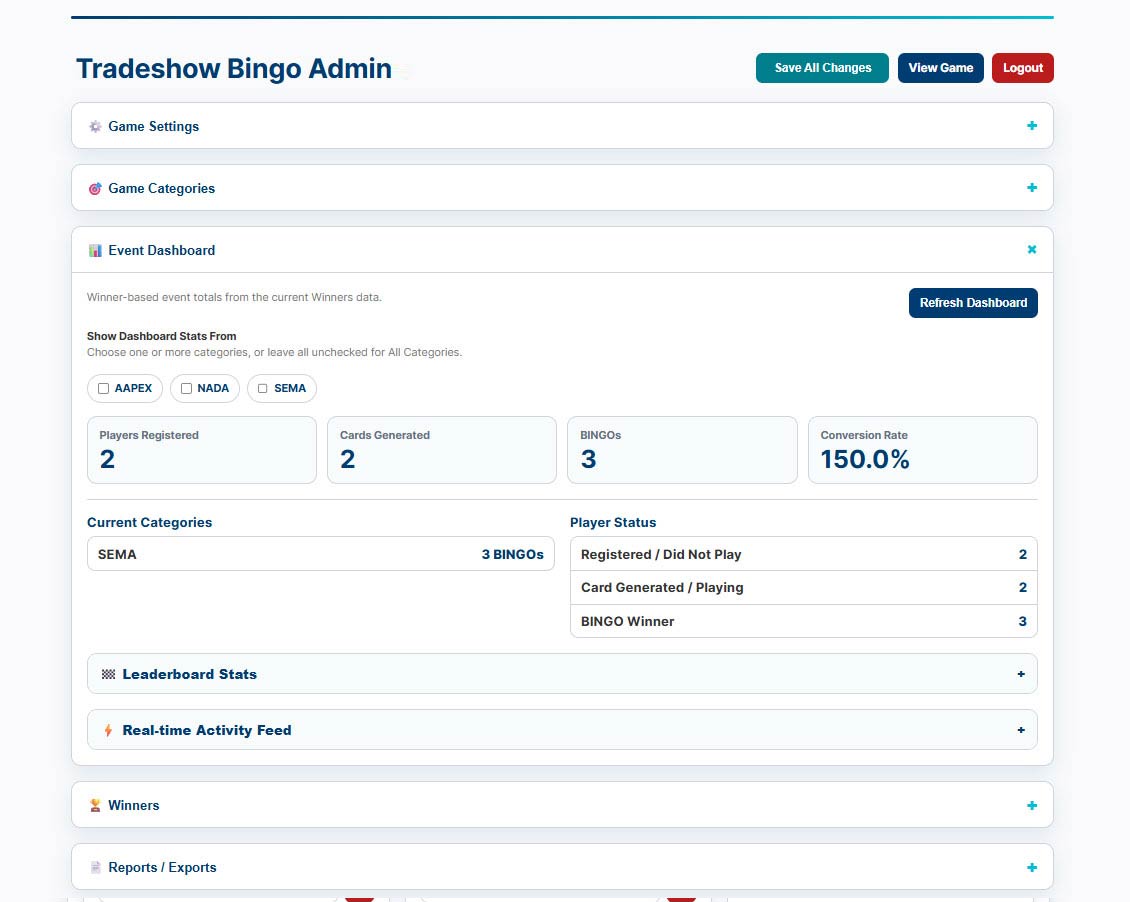The image size is (1130, 902).
Task: Click the lightning bolt icon beside Activity Feed
Action: (x=108, y=731)
